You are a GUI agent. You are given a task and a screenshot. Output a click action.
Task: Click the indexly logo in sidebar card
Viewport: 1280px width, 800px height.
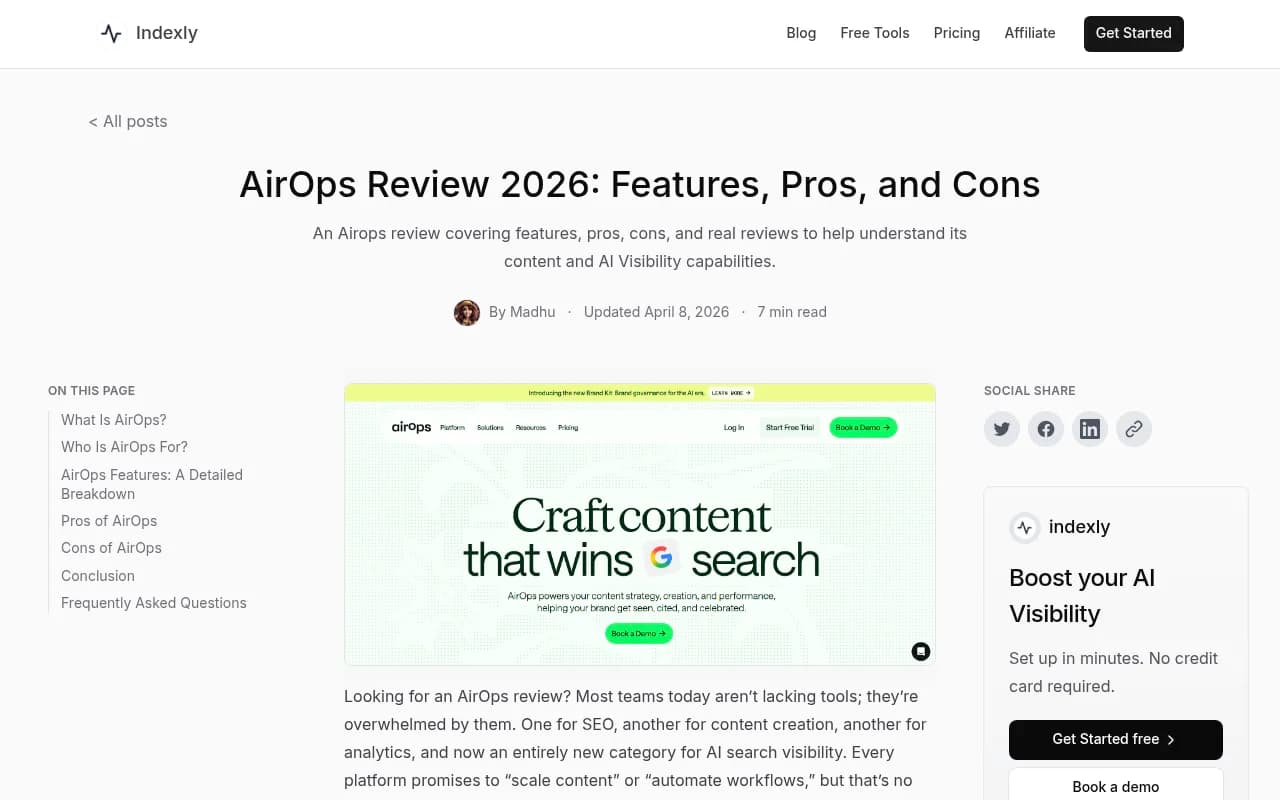tap(1024, 527)
